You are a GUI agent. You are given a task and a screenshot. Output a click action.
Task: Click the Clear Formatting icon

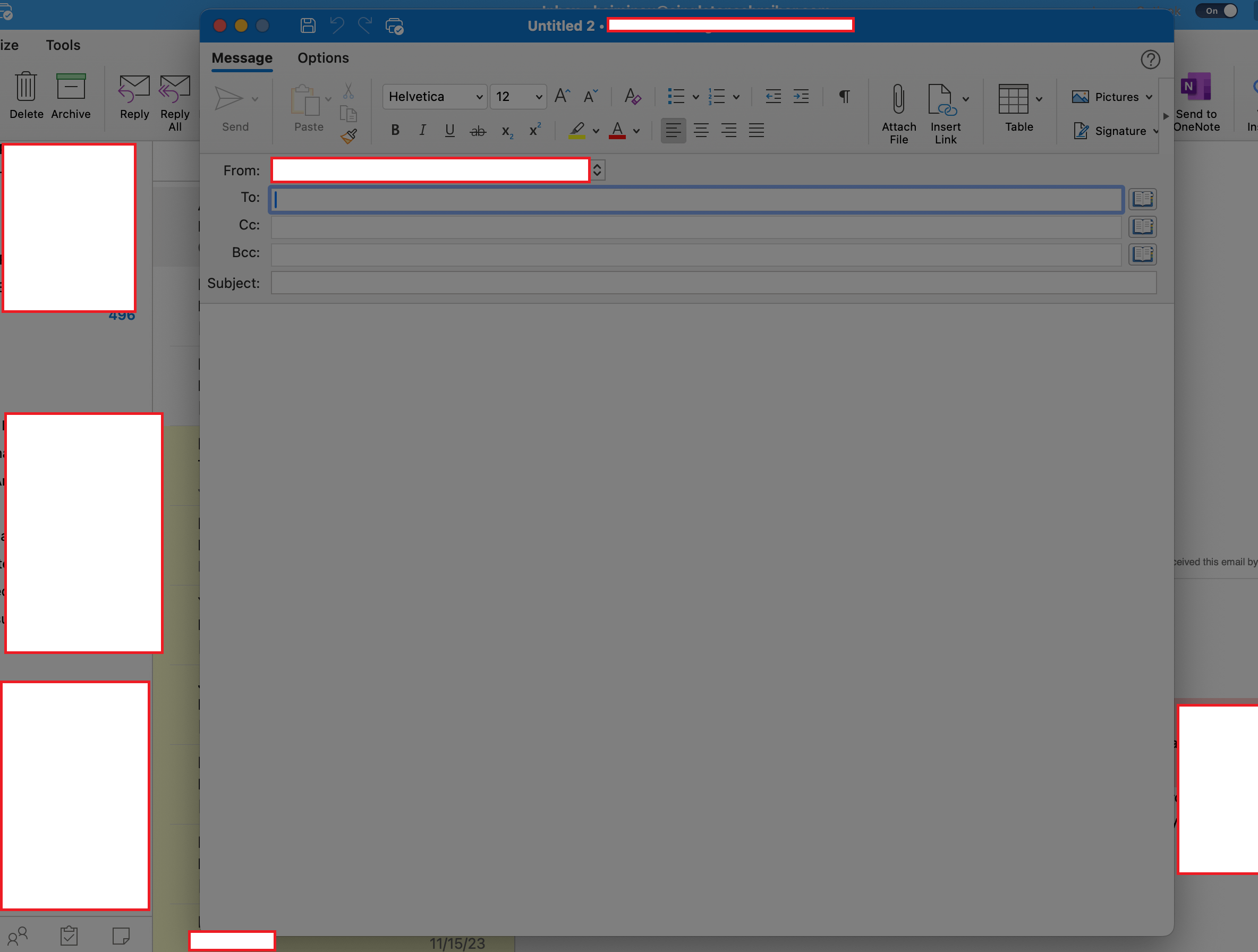point(632,96)
